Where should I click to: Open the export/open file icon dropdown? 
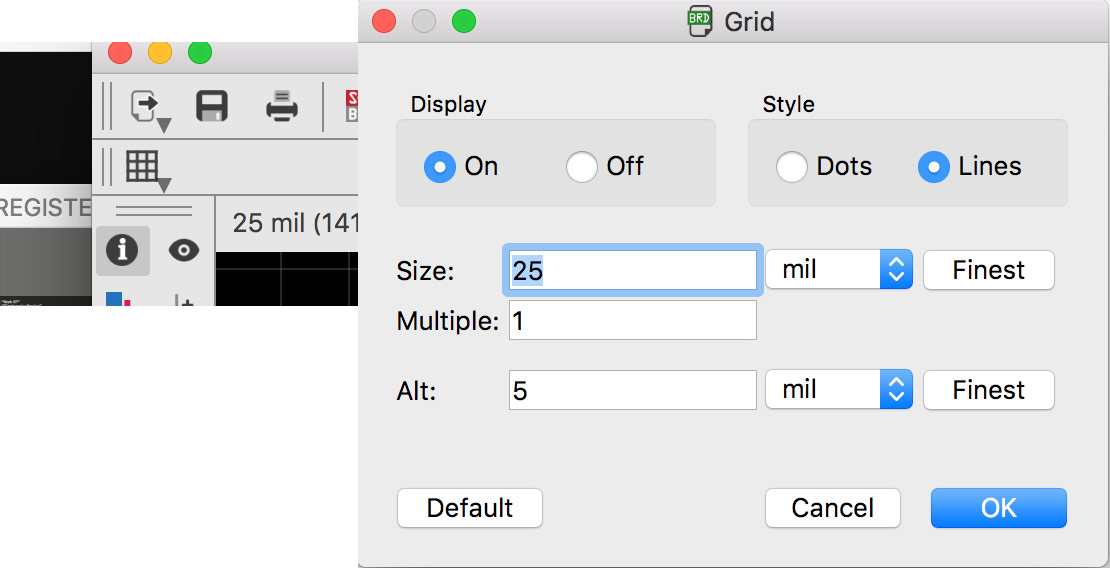pos(150,110)
